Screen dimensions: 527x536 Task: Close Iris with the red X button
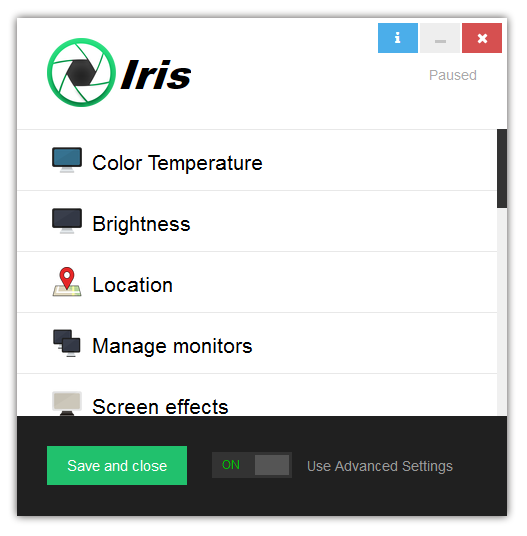click(x=482, y=38)
